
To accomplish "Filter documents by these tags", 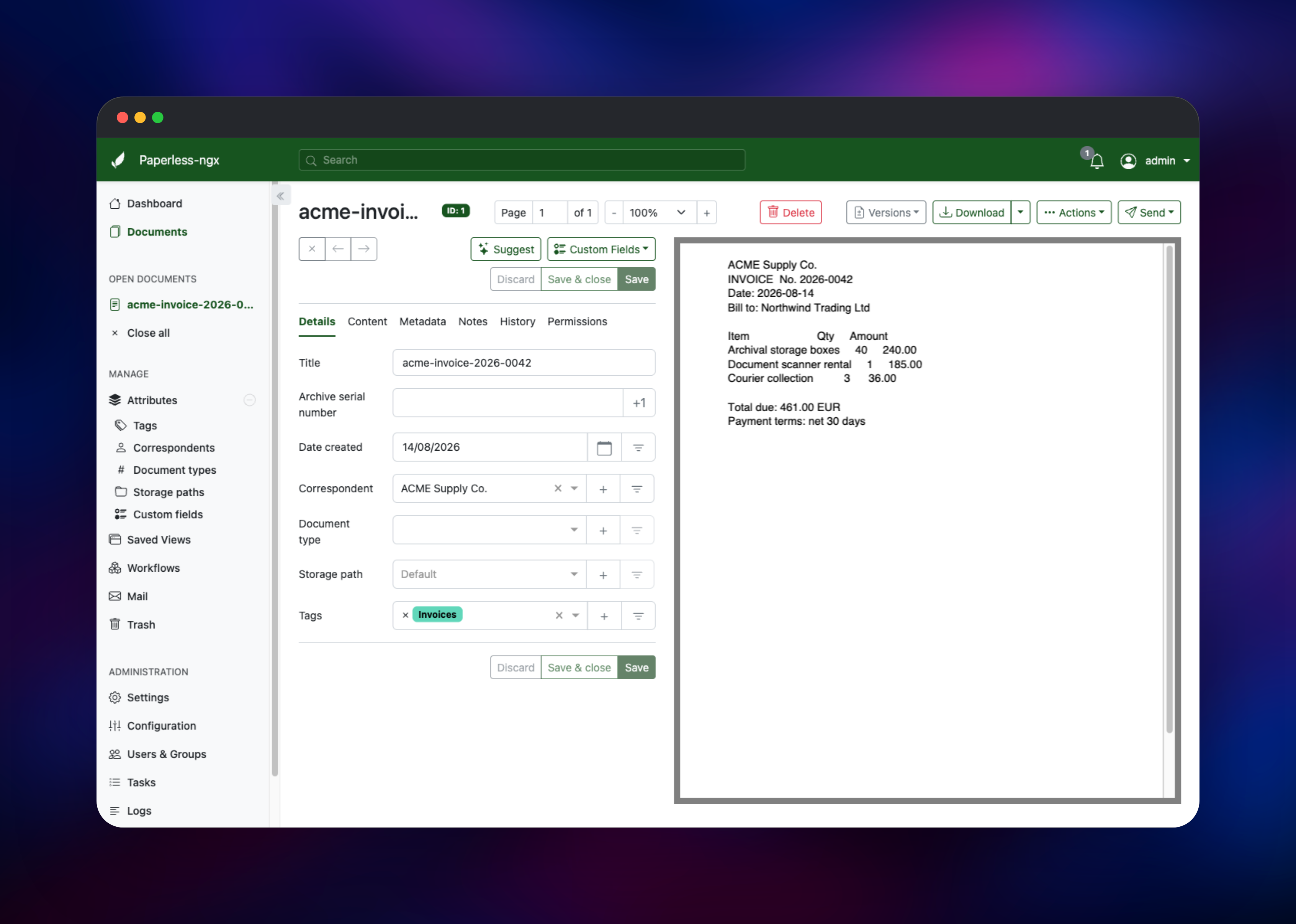I will coord(638,616).
